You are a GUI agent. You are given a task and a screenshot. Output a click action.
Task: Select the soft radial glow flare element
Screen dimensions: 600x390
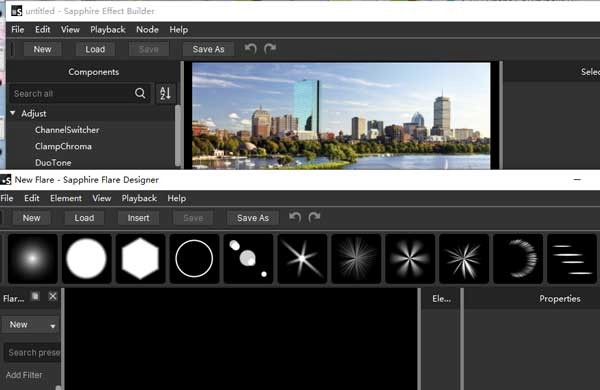pyautogui.click(x=33, y=259)
